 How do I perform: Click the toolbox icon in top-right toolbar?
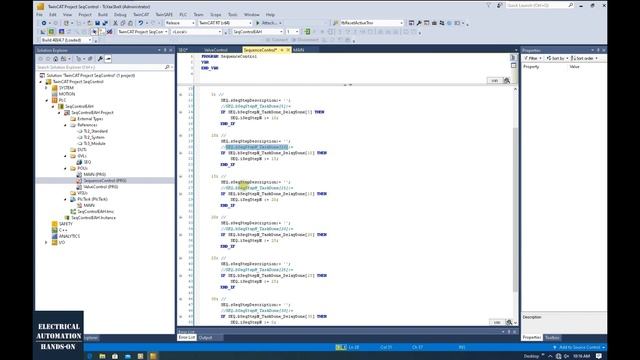tap(434, 23)
